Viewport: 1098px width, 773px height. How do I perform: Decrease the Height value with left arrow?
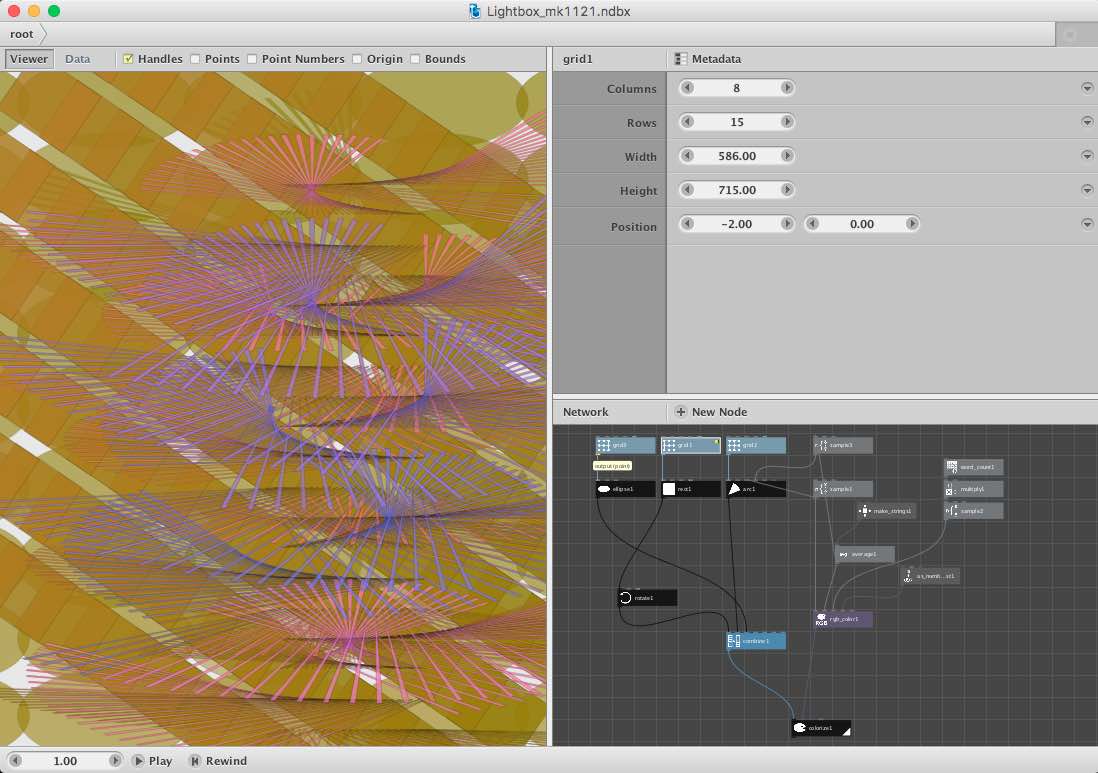click(x=688, y=190)
